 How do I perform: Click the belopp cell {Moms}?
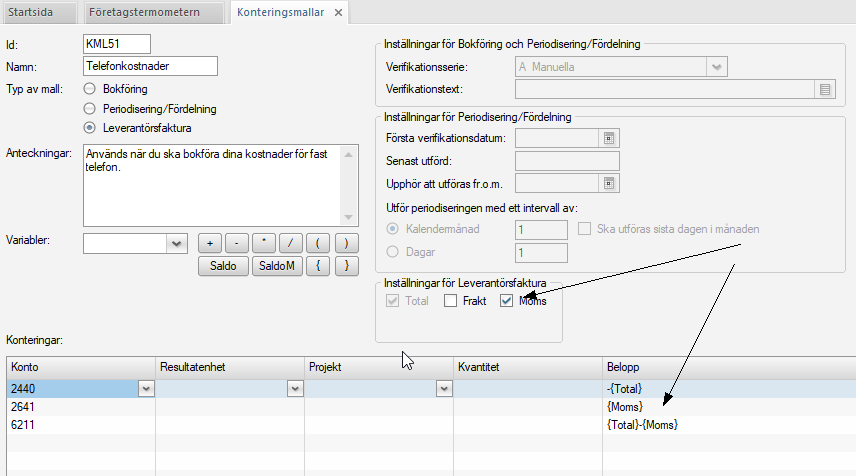click(729, 407)
